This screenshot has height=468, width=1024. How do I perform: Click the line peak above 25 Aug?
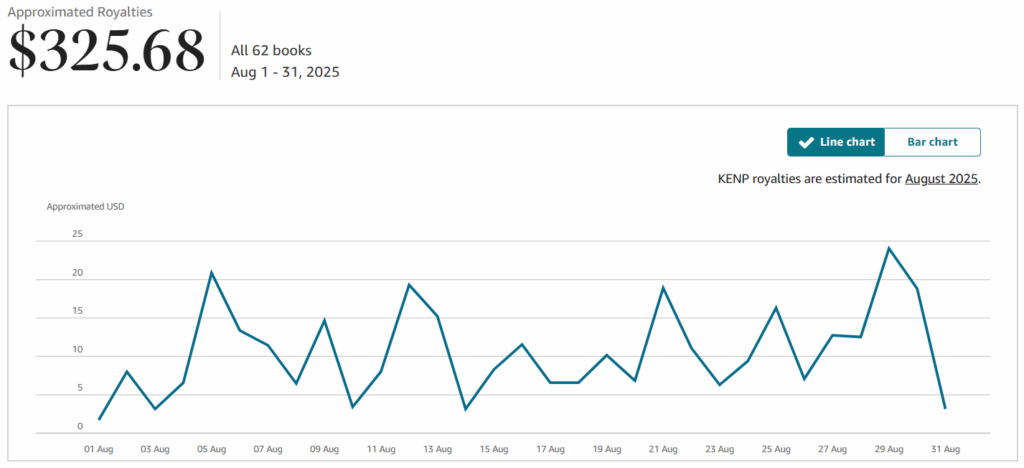[776, 307]
